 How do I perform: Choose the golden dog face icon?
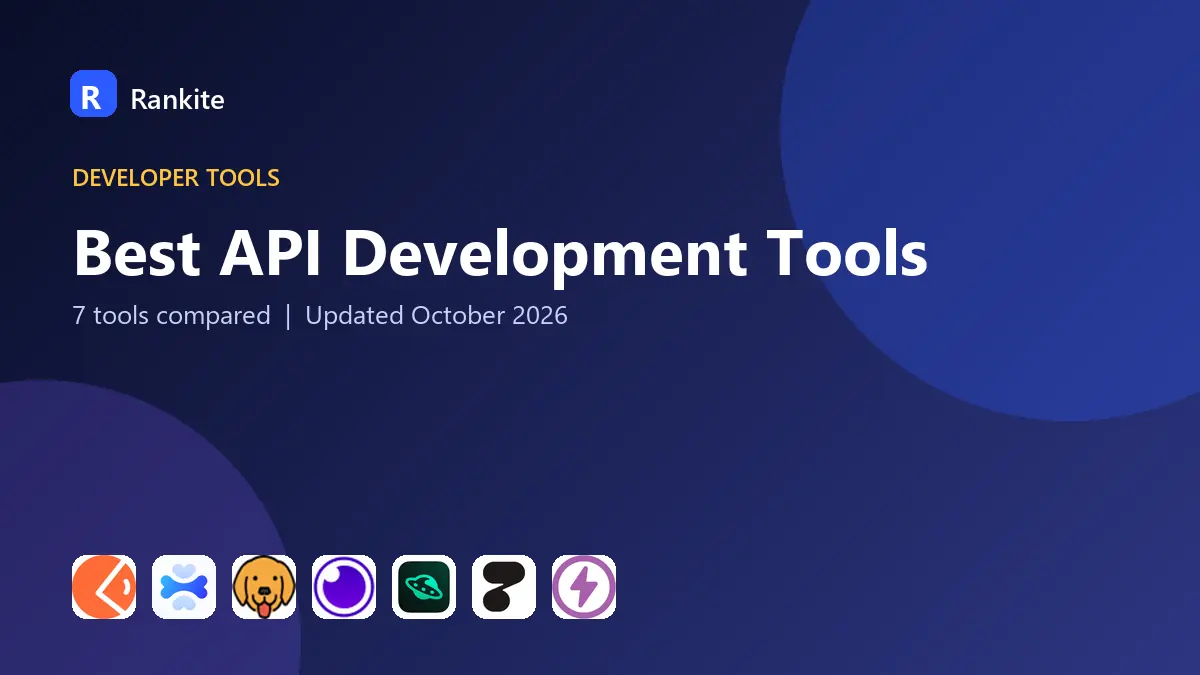pyautogui.click(x=264, y=587)
